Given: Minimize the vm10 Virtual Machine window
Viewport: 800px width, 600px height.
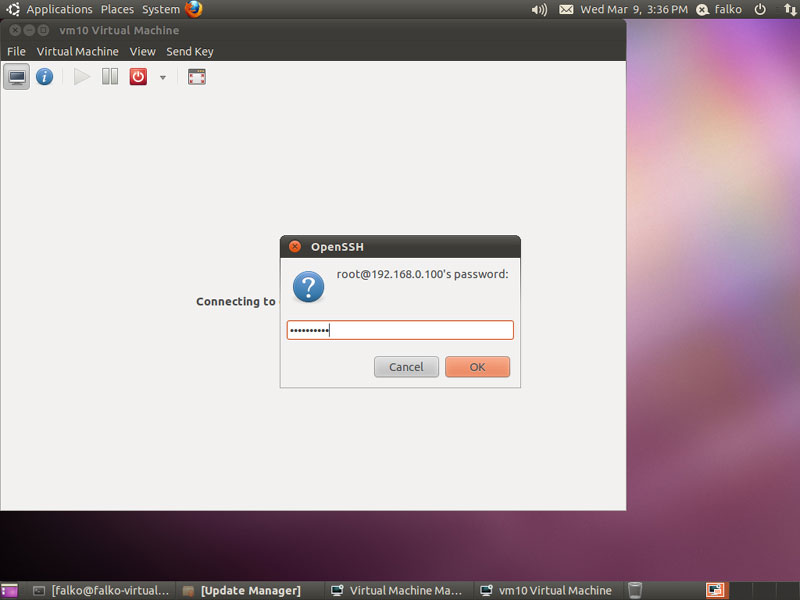Looking at the screenshot, I should click(29, 30).
